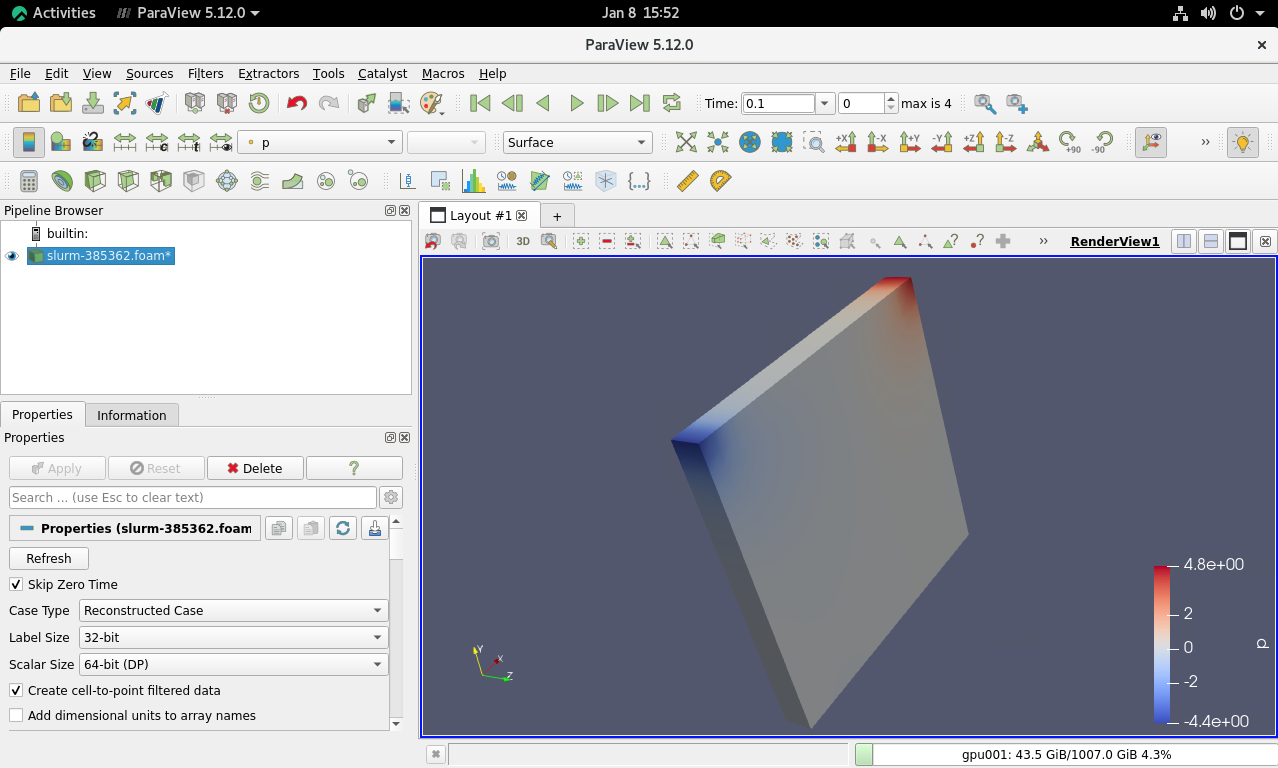Click the Delete button
This screenshot has height=768, width=1278.
254,468
